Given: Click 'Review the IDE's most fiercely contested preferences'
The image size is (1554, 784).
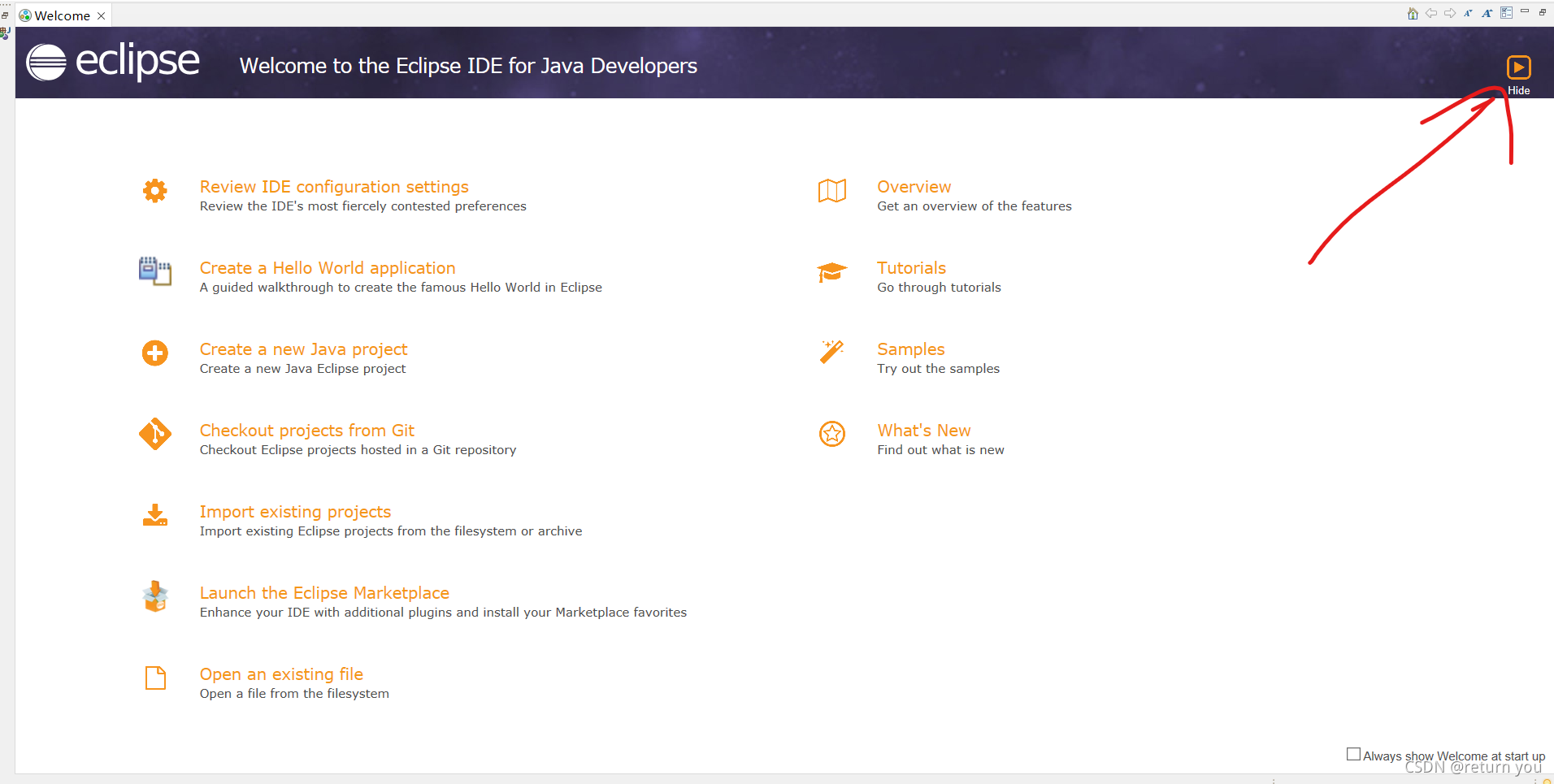Looking at the screenshot, I should (x=362, y=206).
